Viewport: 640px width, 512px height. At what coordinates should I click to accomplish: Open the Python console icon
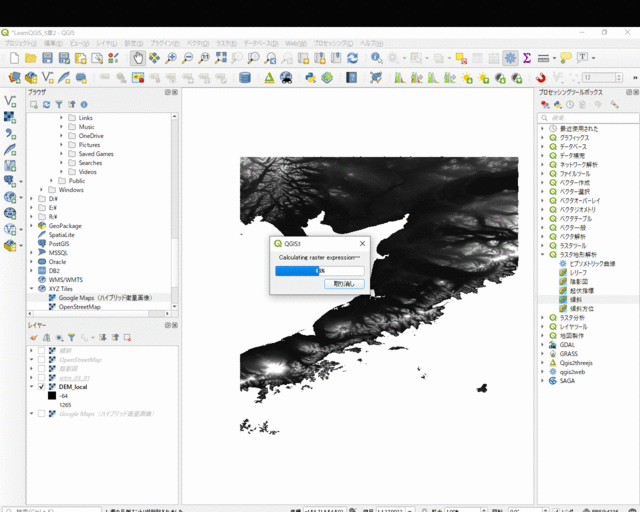point(310,78)
